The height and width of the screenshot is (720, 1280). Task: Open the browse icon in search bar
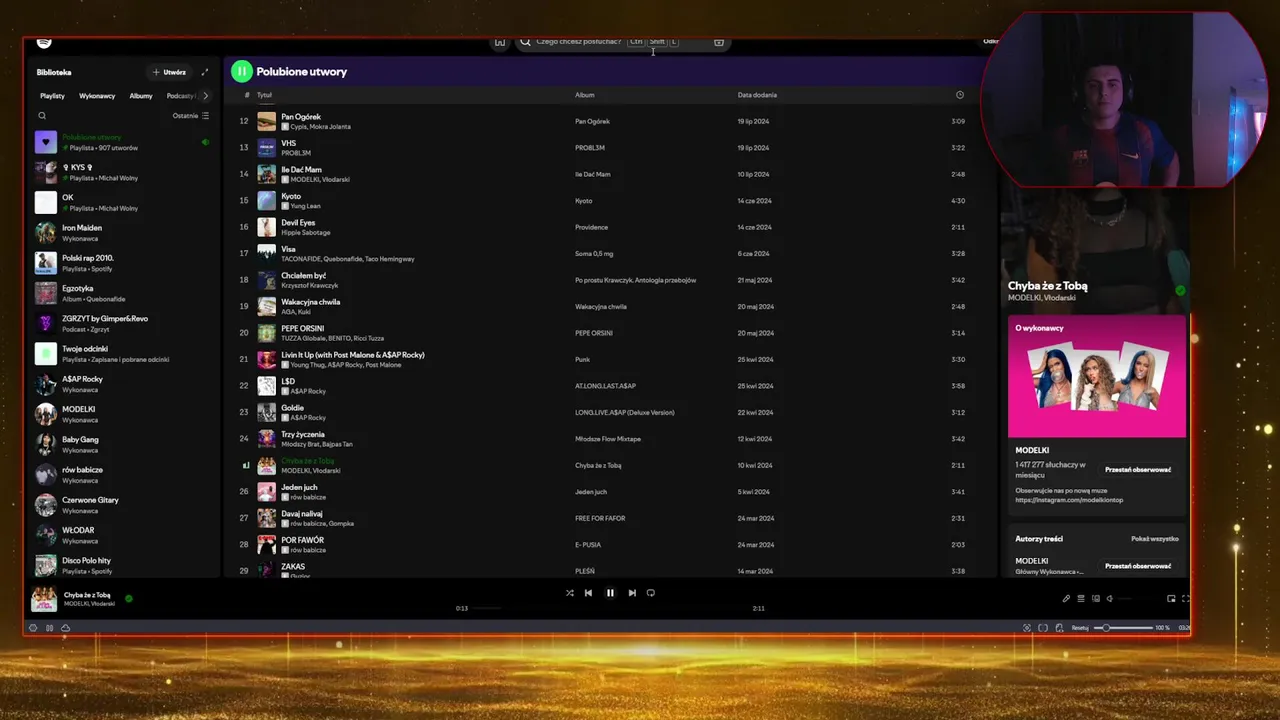(x=718, y=42)
